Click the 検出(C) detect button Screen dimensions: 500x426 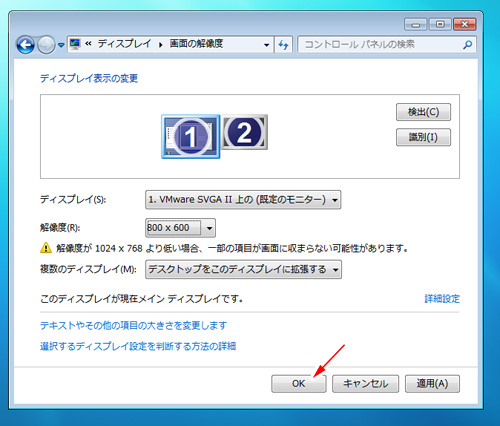pos(423,112)
